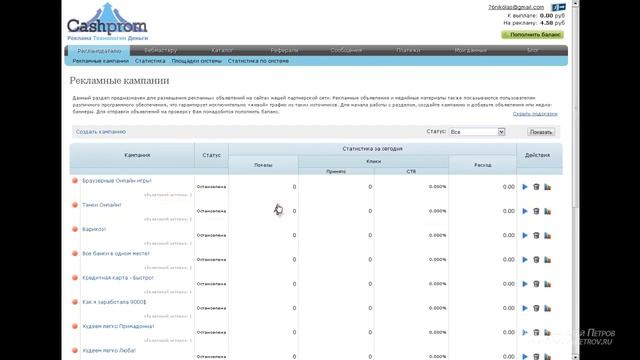Start the 'Все банки в одном месте!' campaign
Image resolution: width=640 pixels, height=360 pixels.
click(x=525, y=260)
